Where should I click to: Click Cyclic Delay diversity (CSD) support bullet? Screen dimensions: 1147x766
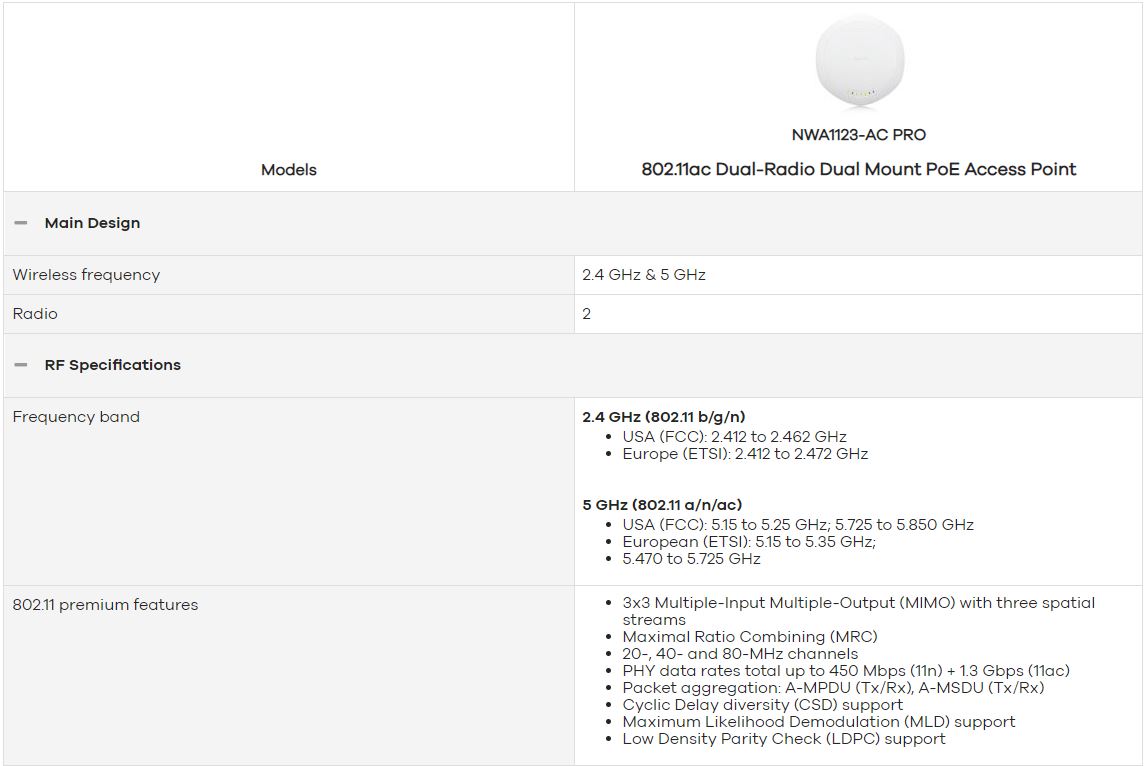[763, 705]
